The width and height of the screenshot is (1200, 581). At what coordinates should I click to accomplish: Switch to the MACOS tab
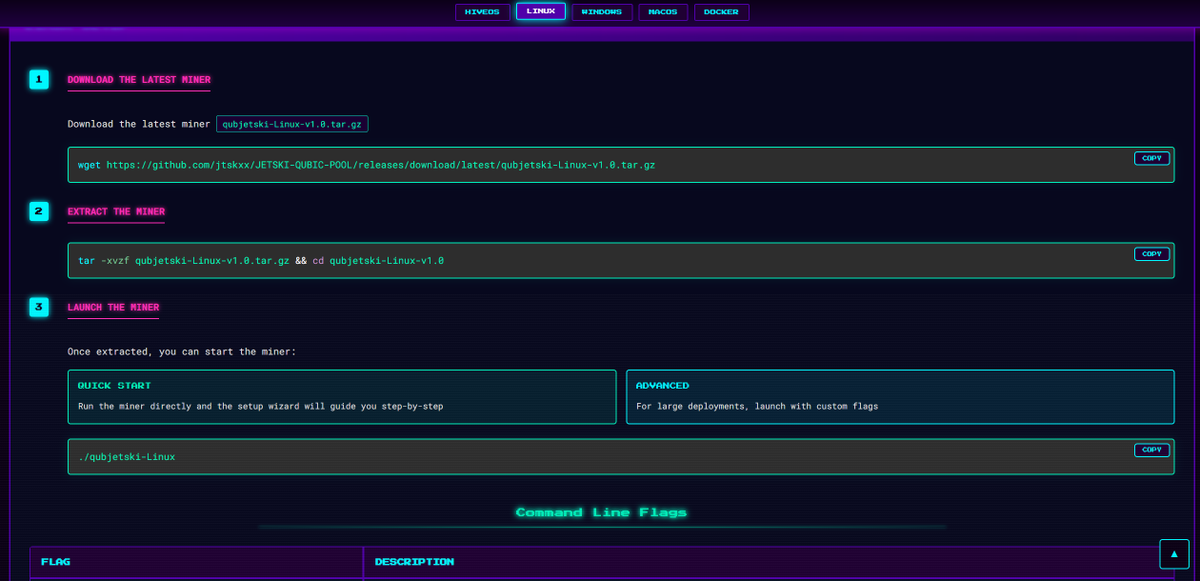tap(662, 12)
